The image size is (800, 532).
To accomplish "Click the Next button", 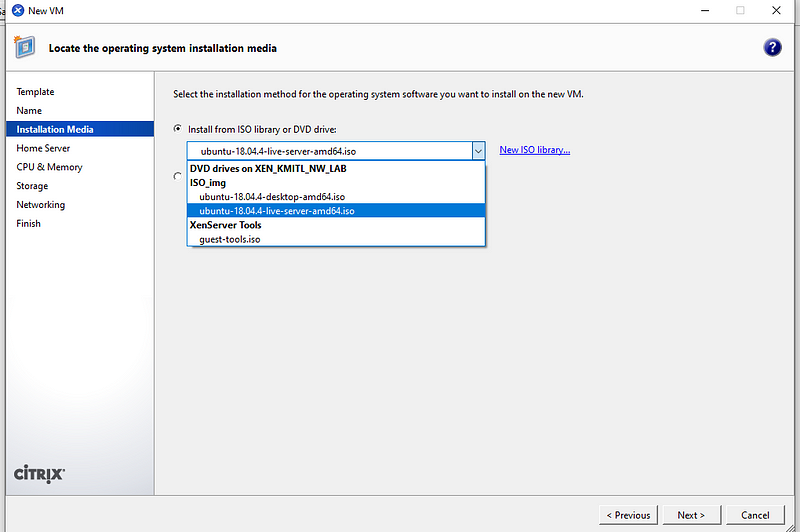I will [x=691, y=515].
